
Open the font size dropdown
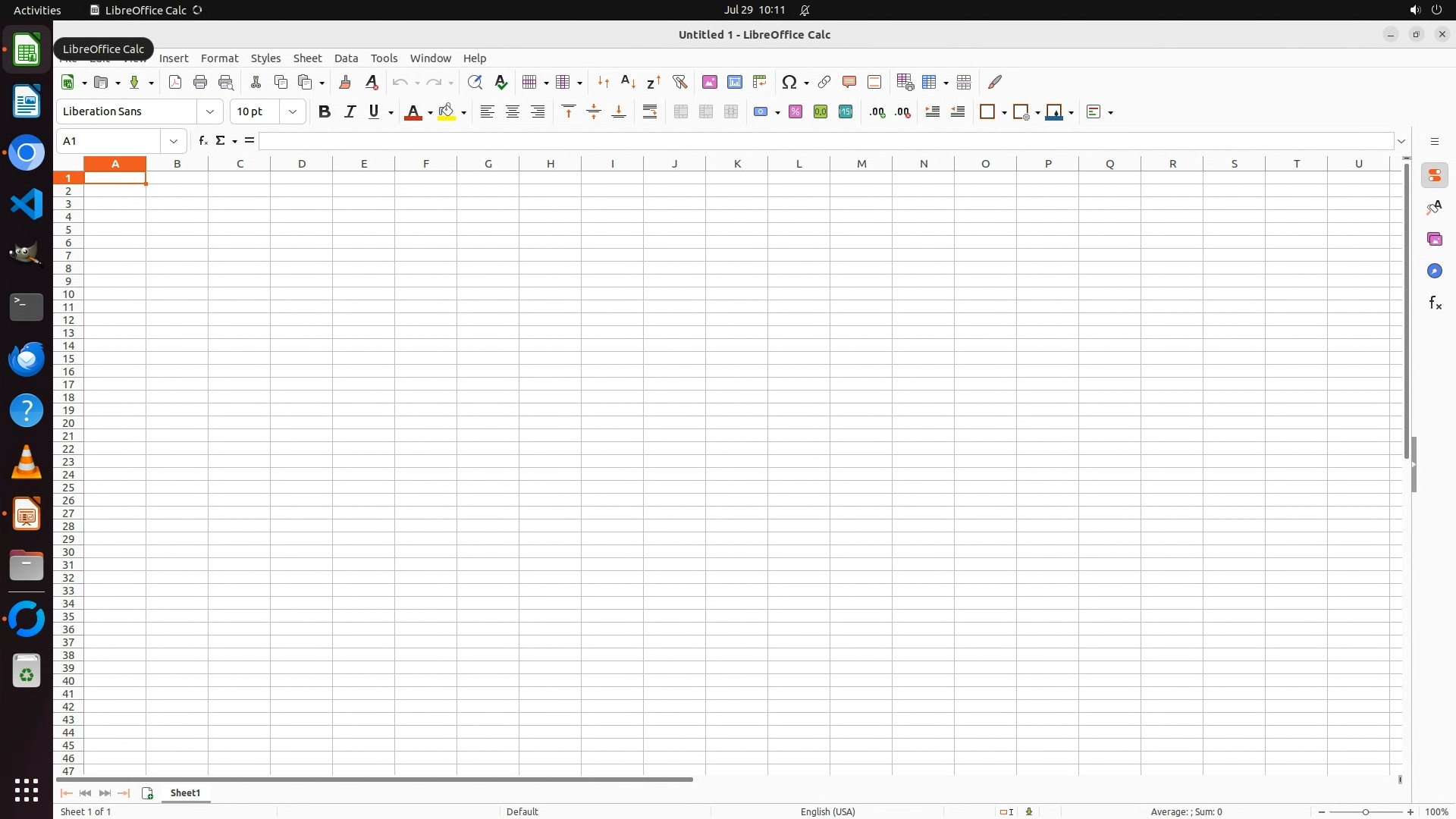[x=293, y=112]
